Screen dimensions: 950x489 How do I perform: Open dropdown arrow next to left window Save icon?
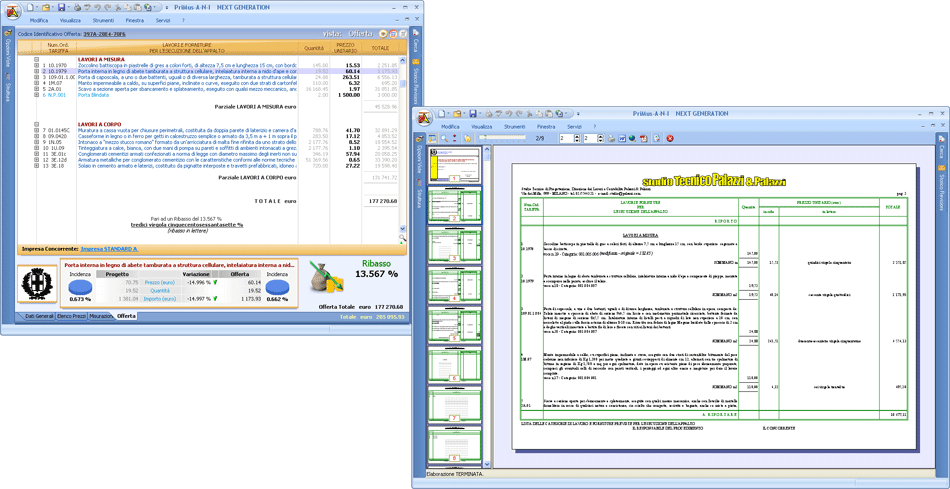[67, 8]
